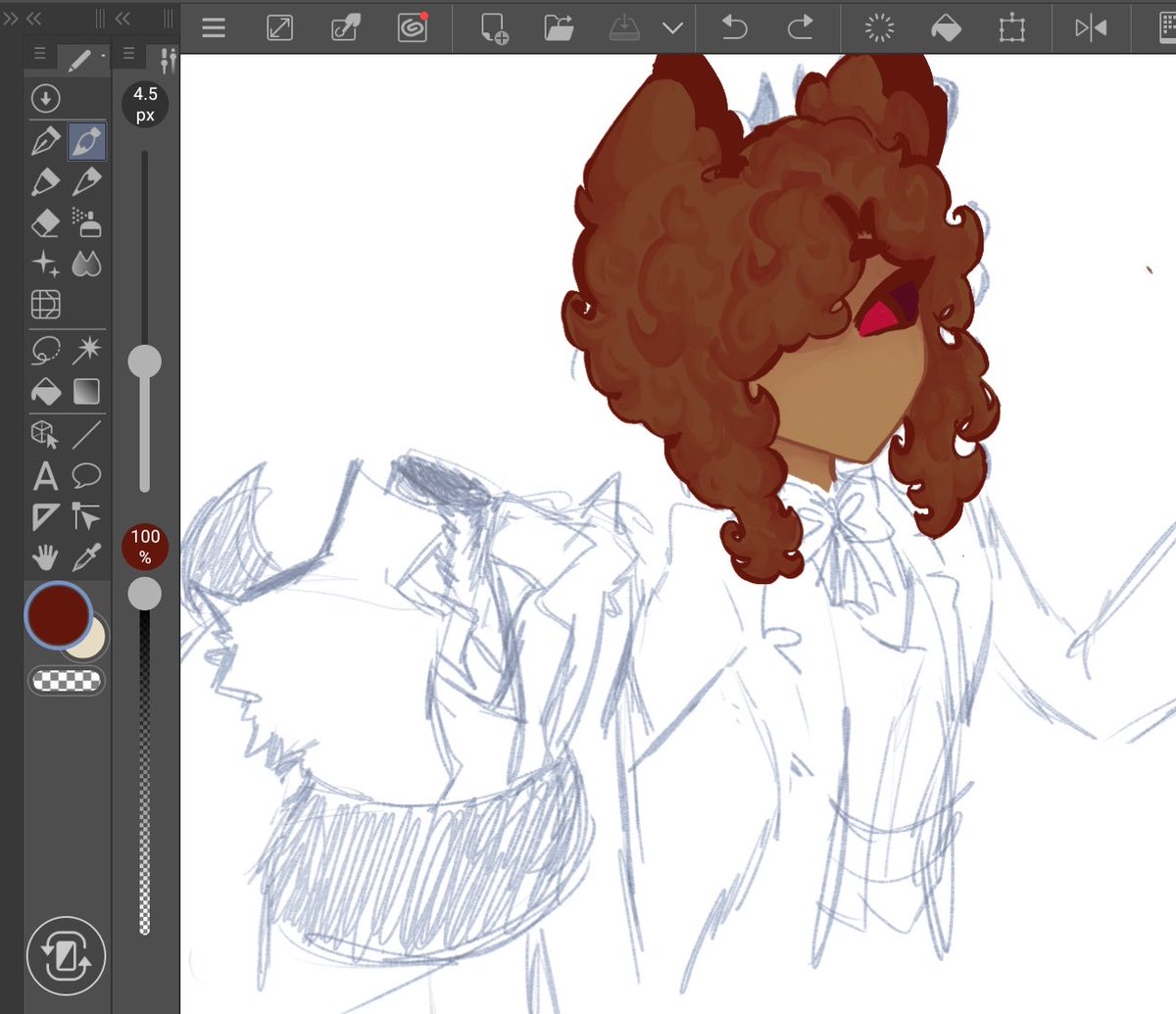
Task: Select the text tool
Action: click(45, 476)
